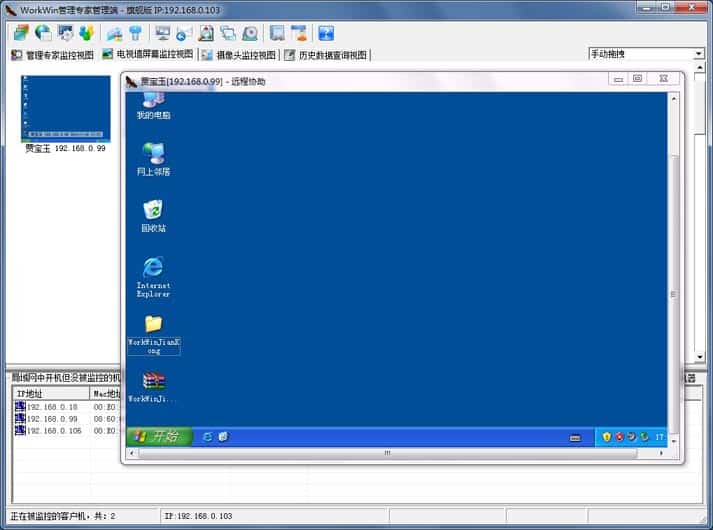713x530 pixels.
Task: Click keyboard language bar icon in remote taskbar
Action: (575, 438)
